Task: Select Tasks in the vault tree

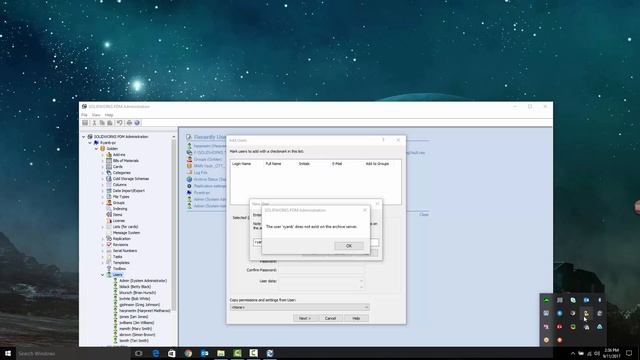Action: coord(118,257)
